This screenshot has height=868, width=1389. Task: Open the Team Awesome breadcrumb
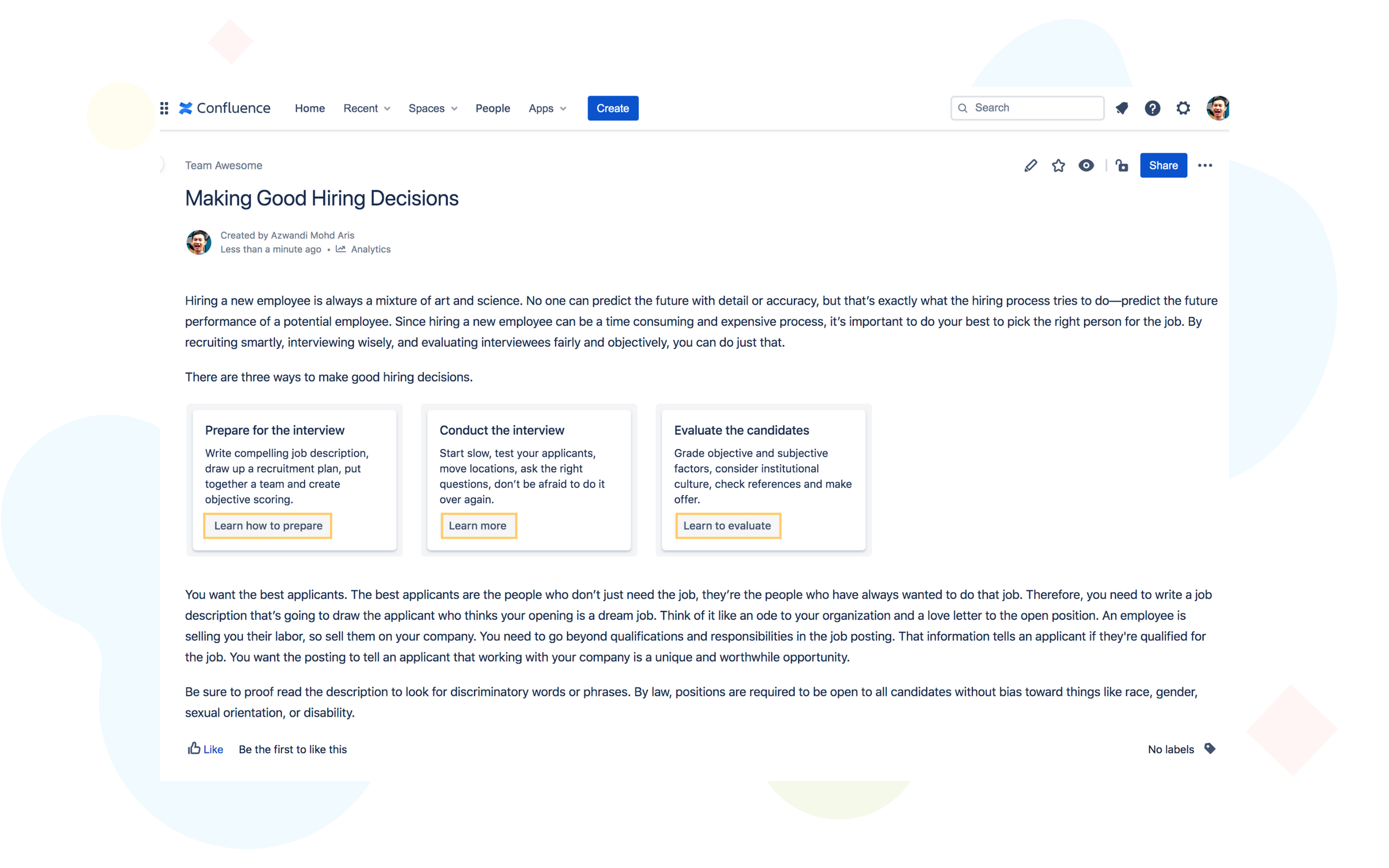point(223,165)
